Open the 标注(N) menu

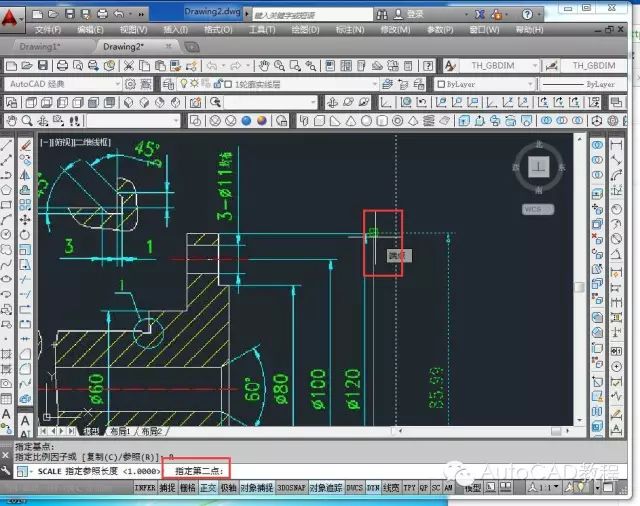[x=350, y=30]
